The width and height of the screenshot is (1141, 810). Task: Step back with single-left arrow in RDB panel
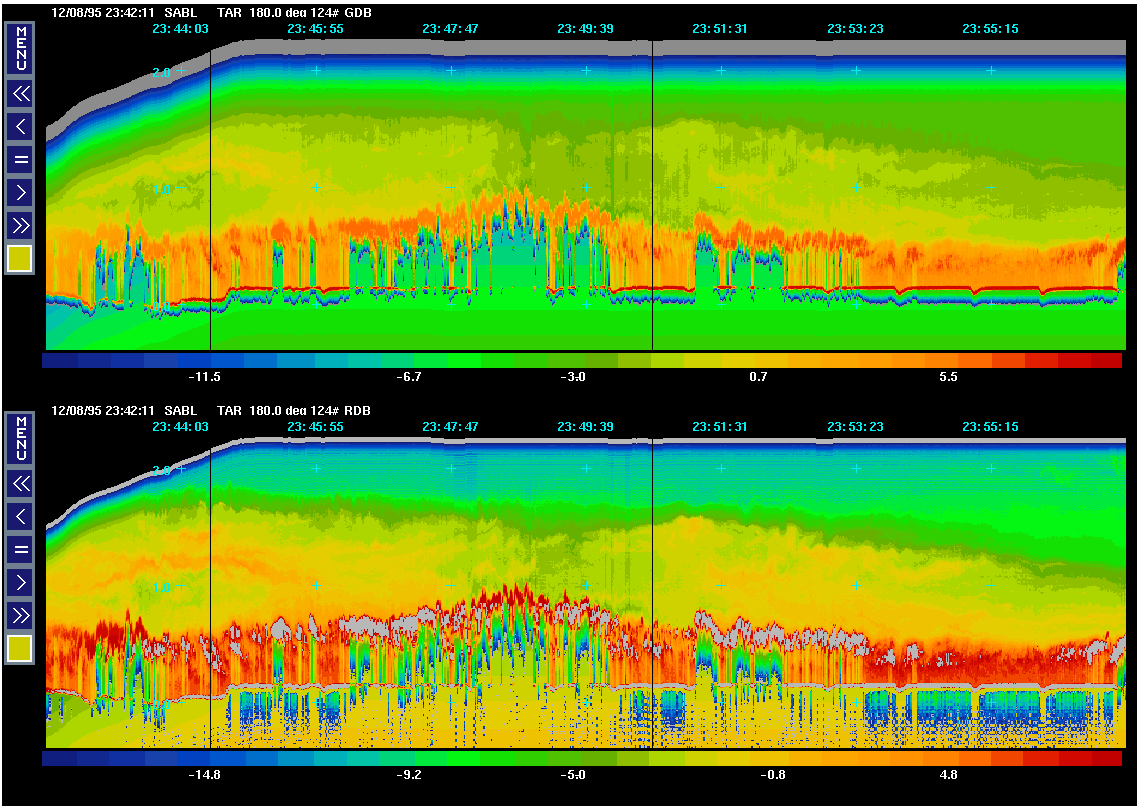click(x=20, y=517)
